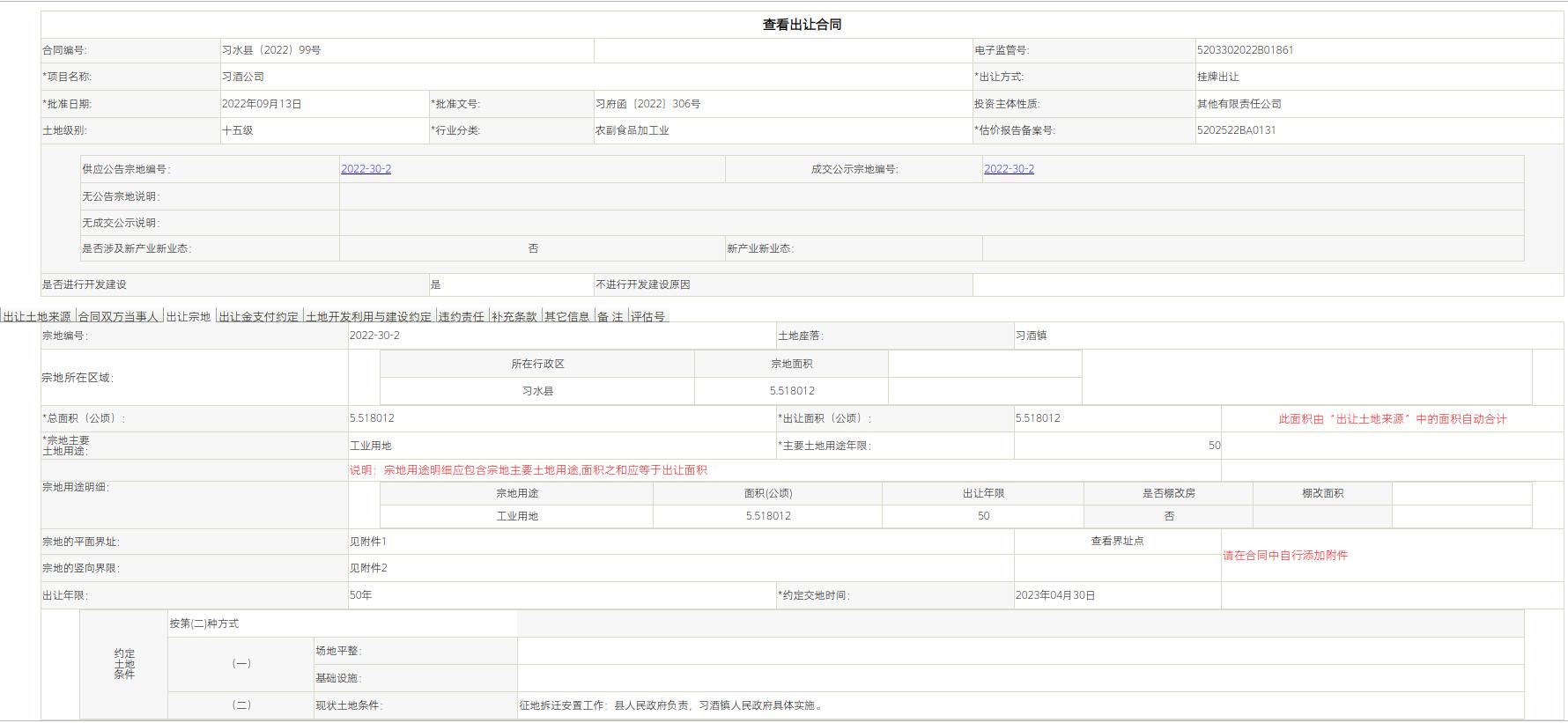Switch to the 土地开发利用与建设约定 tab
The image size is (1568, 723).
tap(368, 317)
